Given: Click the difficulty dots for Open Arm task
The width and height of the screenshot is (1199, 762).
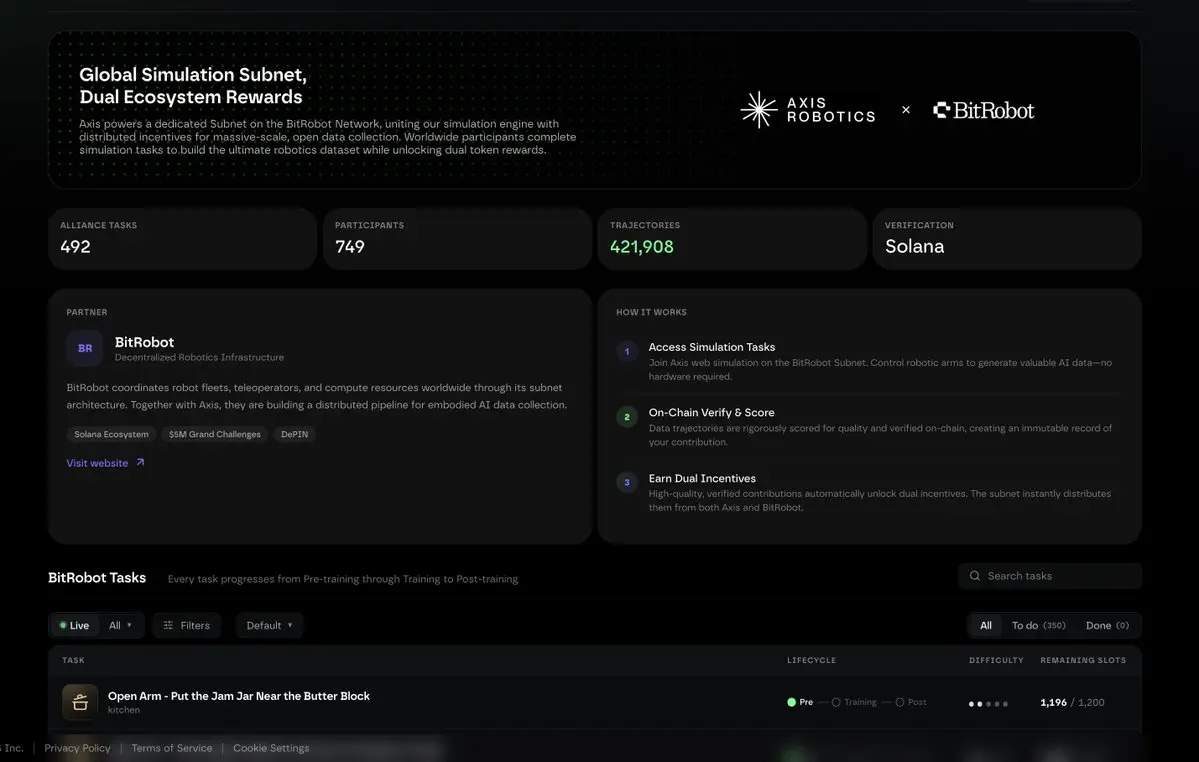Looking at the screenshot, I should 988,703.
